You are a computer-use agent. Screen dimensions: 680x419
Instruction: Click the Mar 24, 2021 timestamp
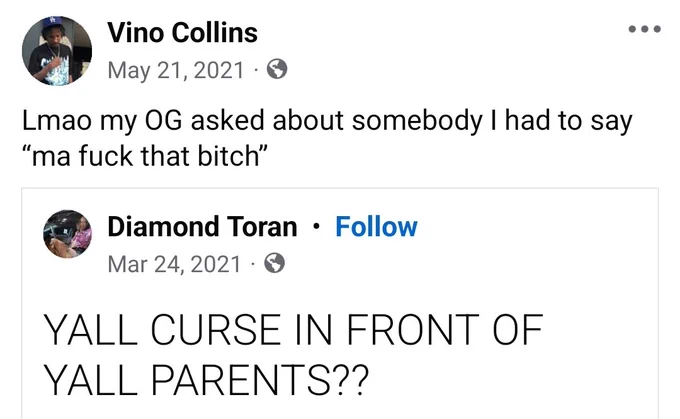[174, 264]
